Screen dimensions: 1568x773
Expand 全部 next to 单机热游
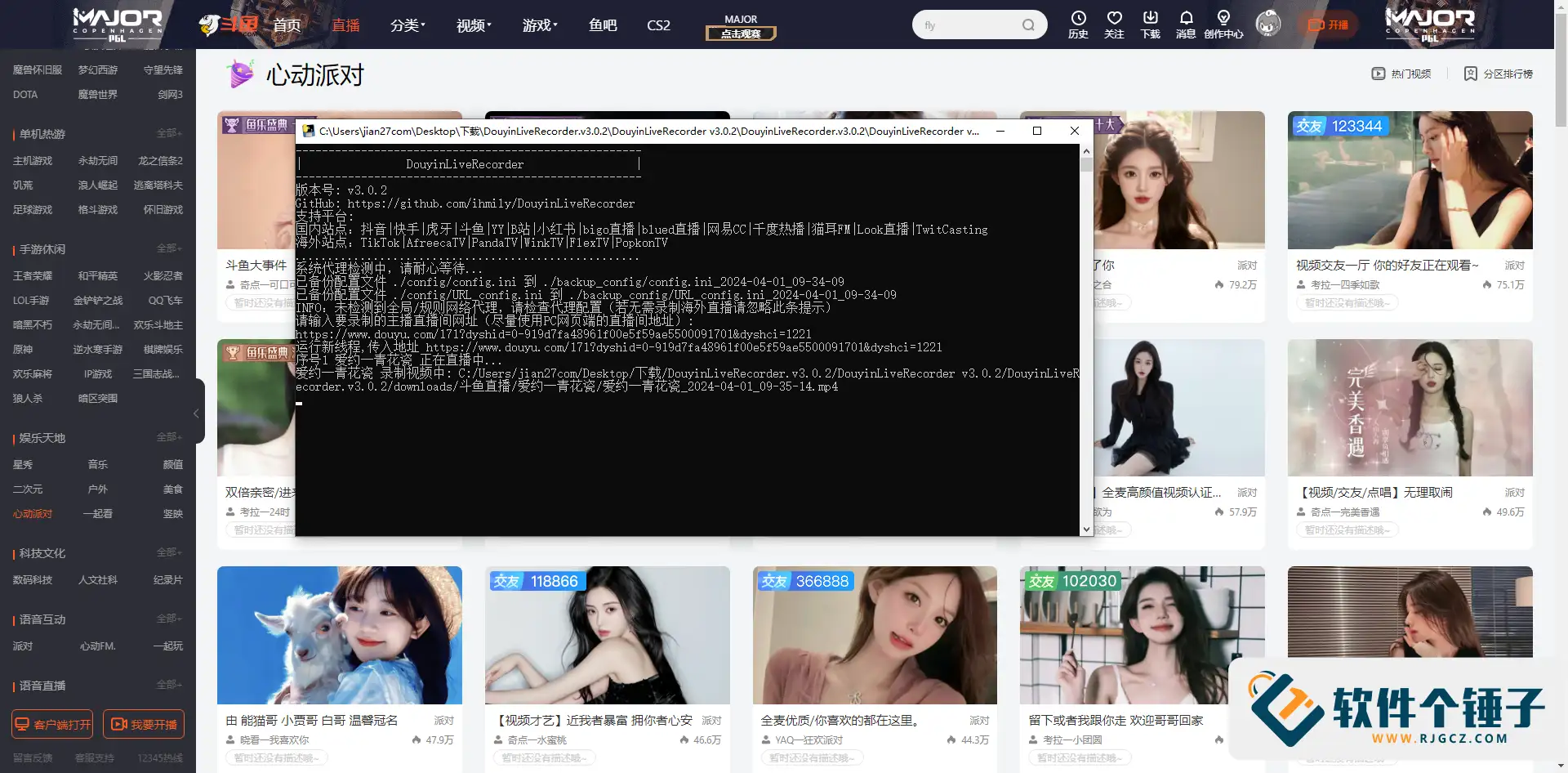(169, 133)
